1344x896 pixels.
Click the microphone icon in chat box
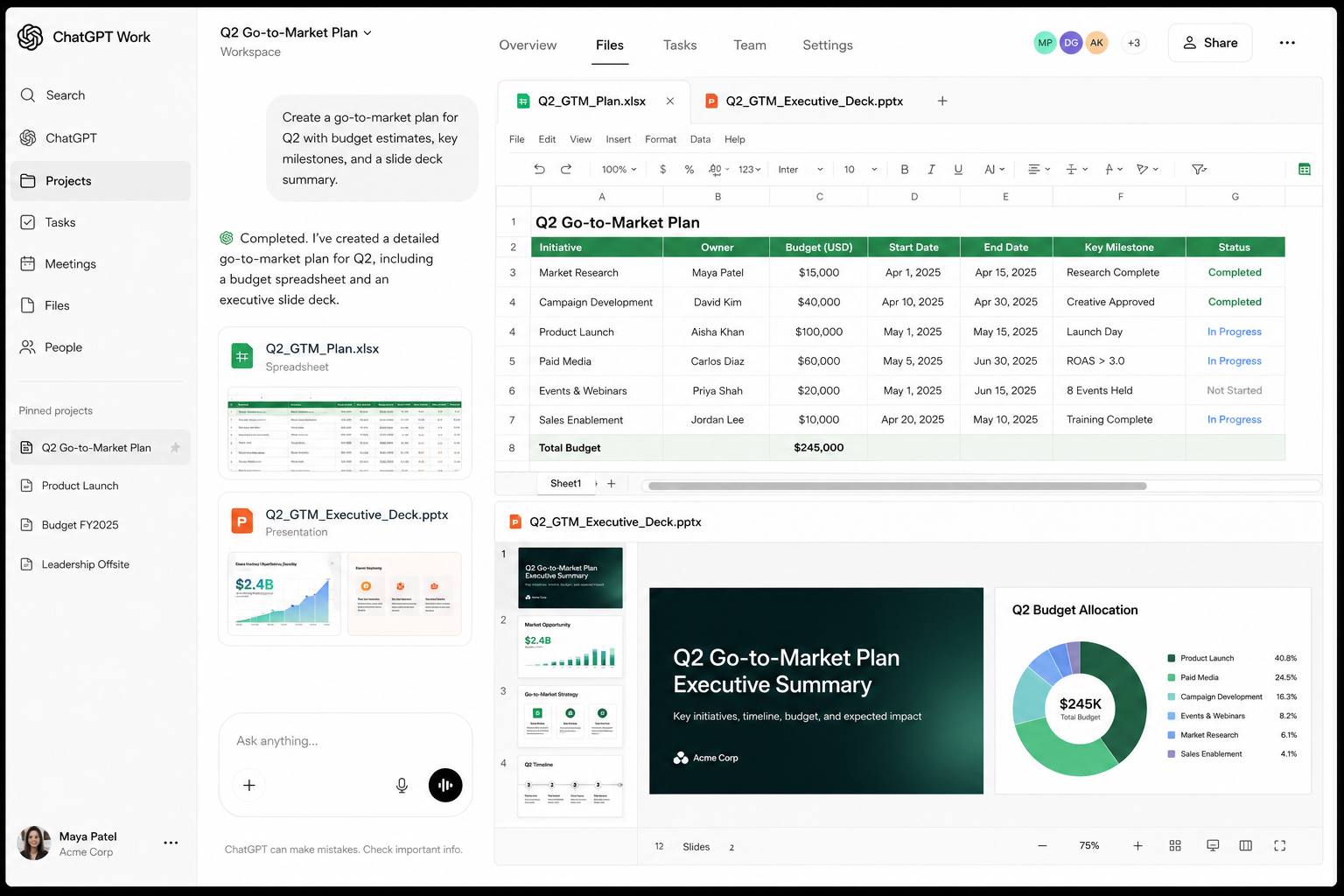tap(402, 785)
